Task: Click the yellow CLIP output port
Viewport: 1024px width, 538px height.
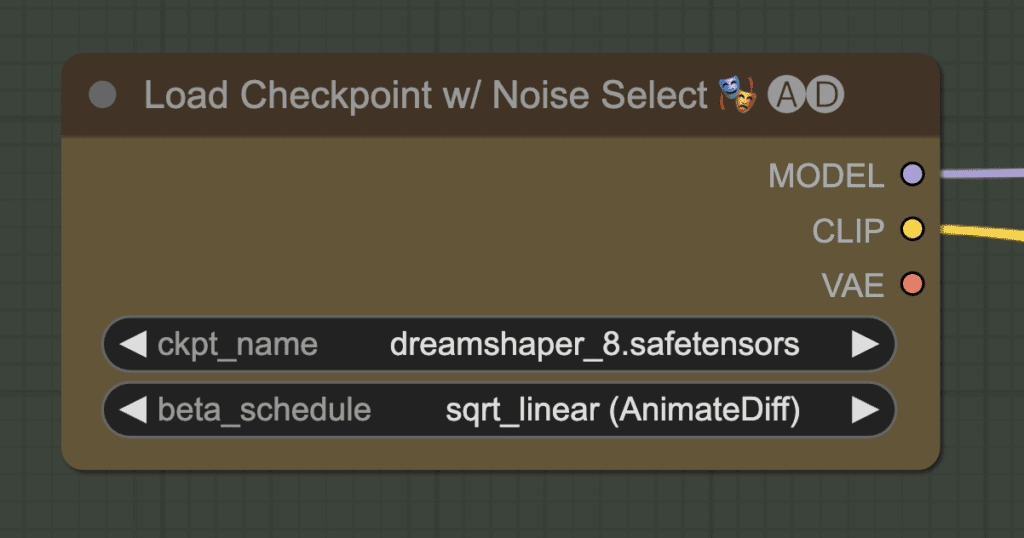Action: pyautogui.click(x=912, y=229)
